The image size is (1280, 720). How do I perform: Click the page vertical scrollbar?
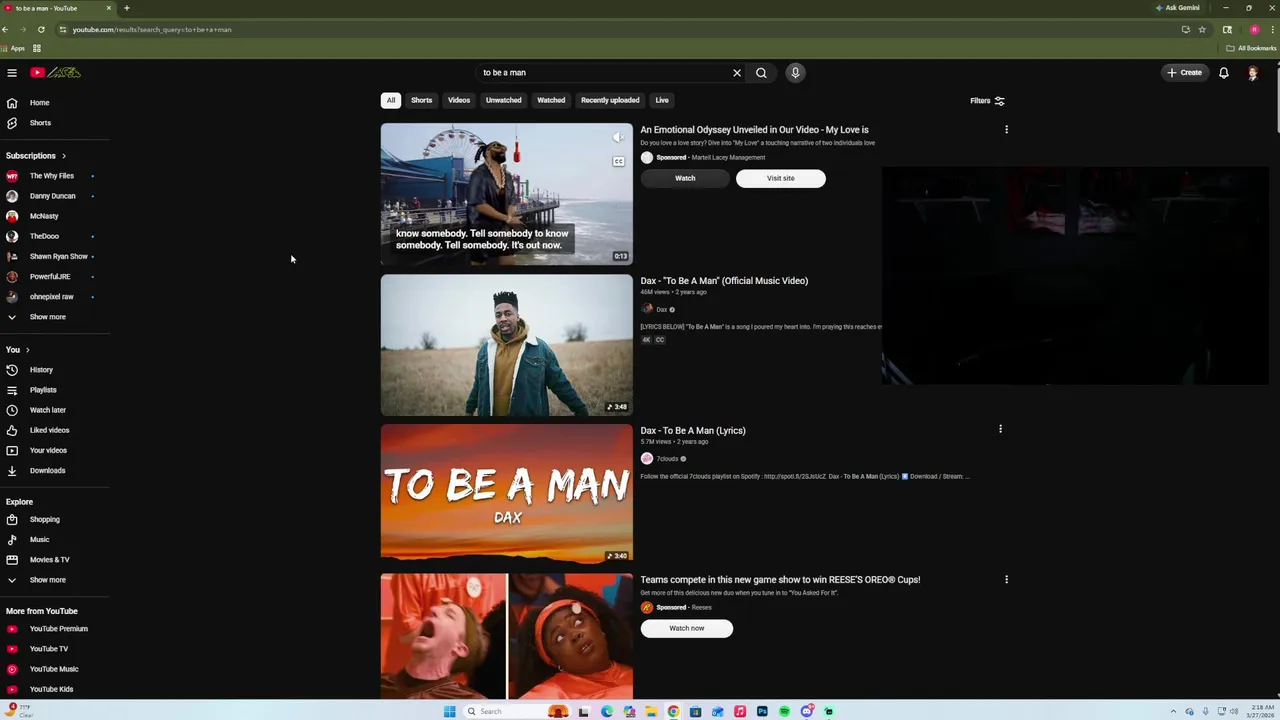[1276, 100]
